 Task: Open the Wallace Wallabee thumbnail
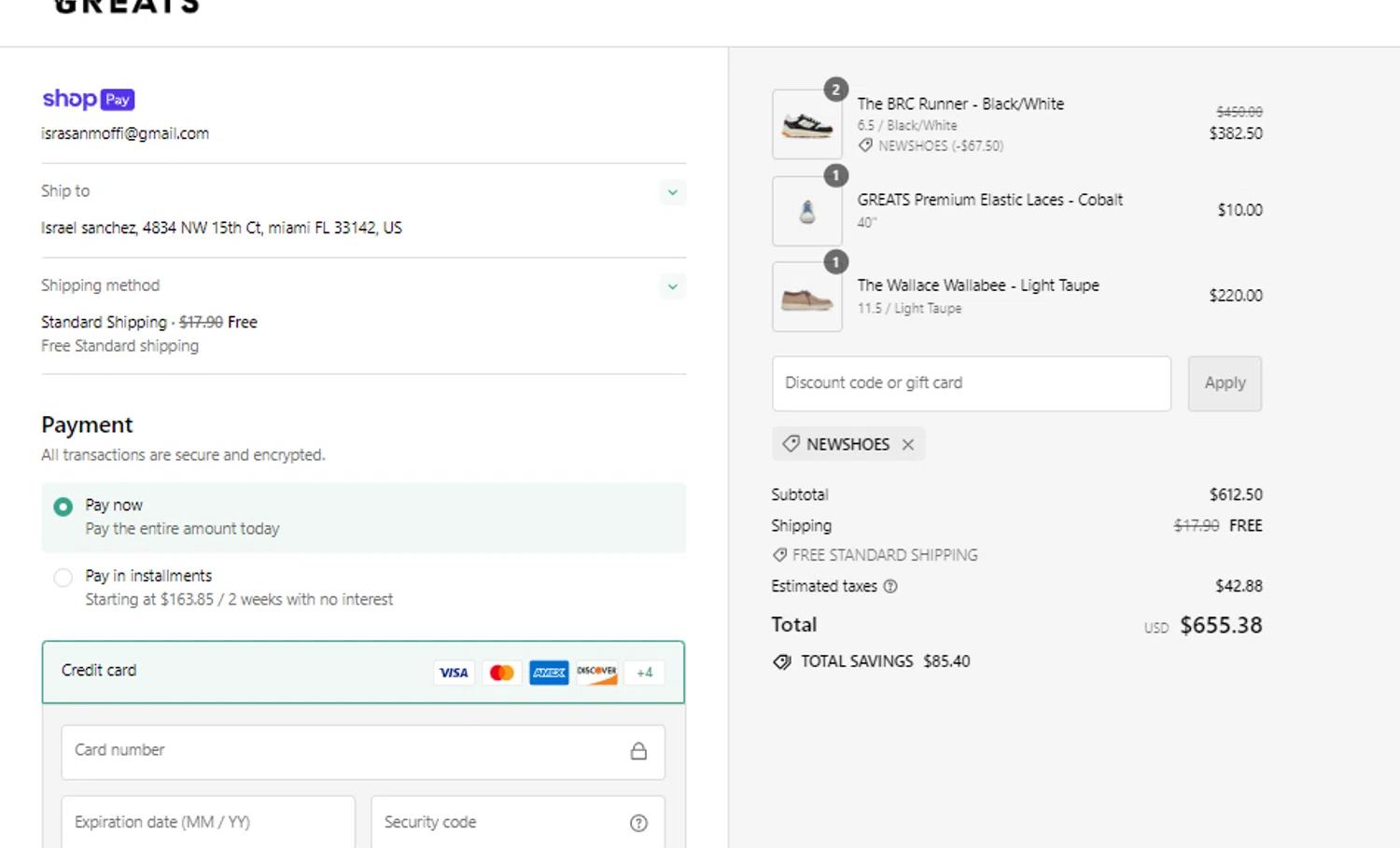tap(807, 297)
